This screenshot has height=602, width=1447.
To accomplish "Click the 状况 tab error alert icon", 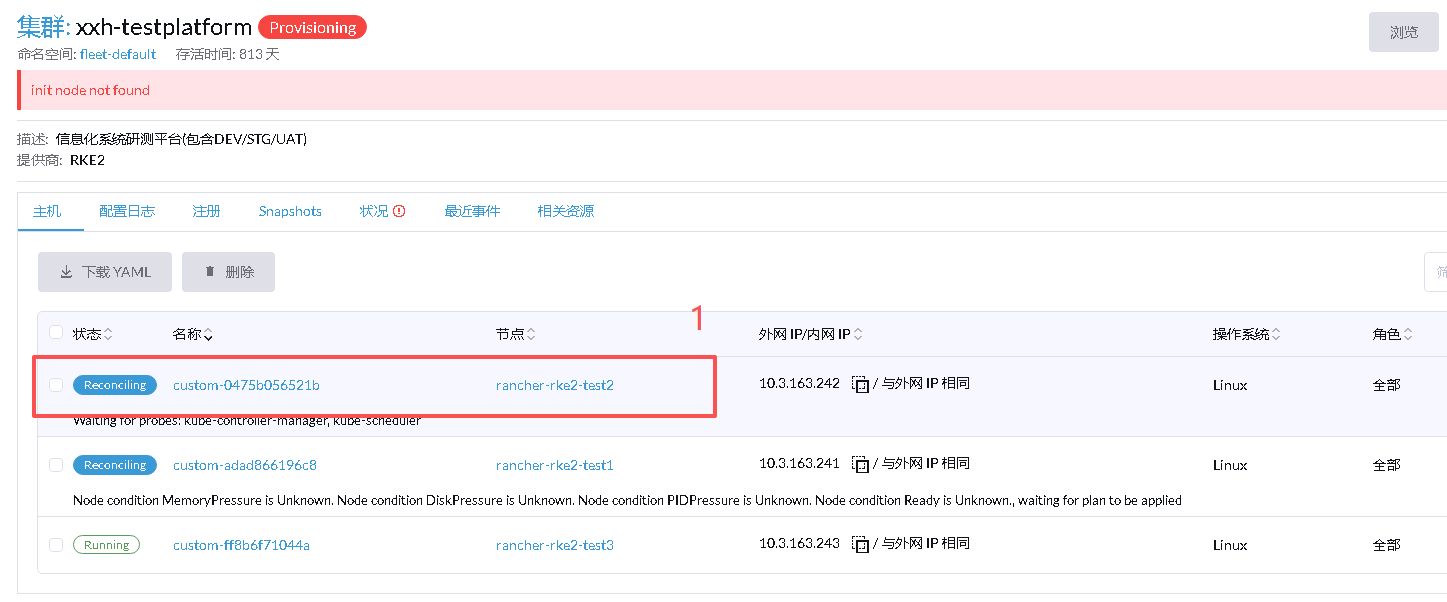I will pos(399,211).
